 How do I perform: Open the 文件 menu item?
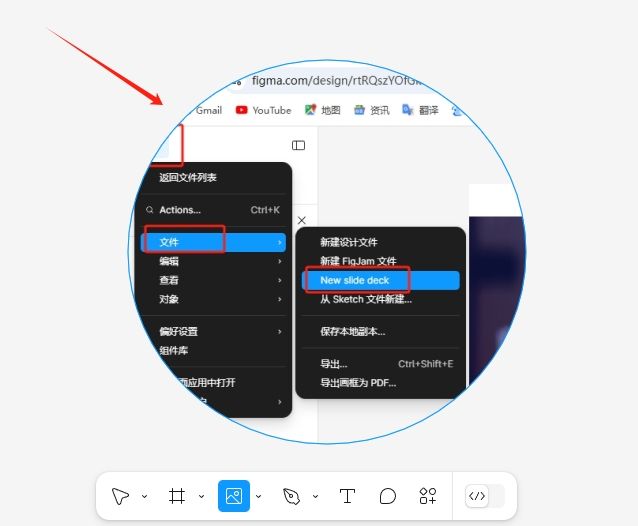(x=213, y=242)
